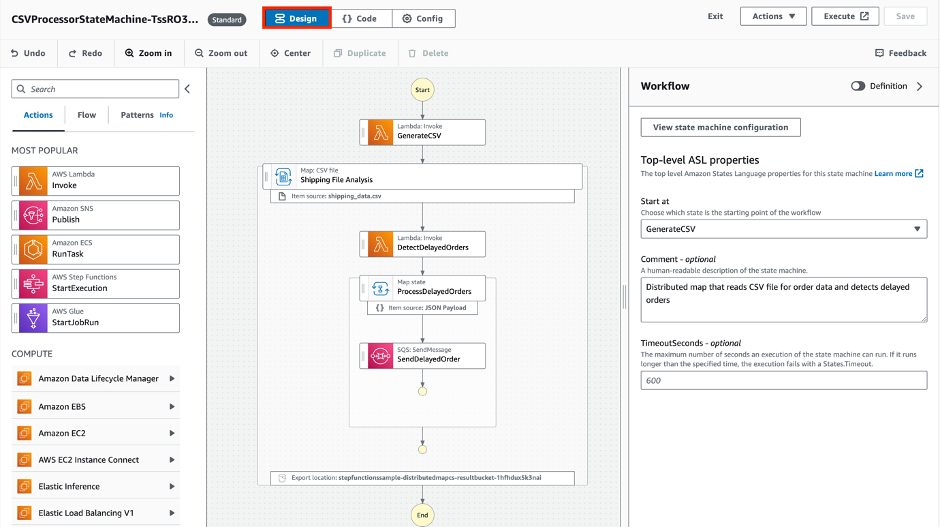941x527 pixels.
Task: Click the Amazon Data Lifecycle Manager icon
Action: pos(24,379)
